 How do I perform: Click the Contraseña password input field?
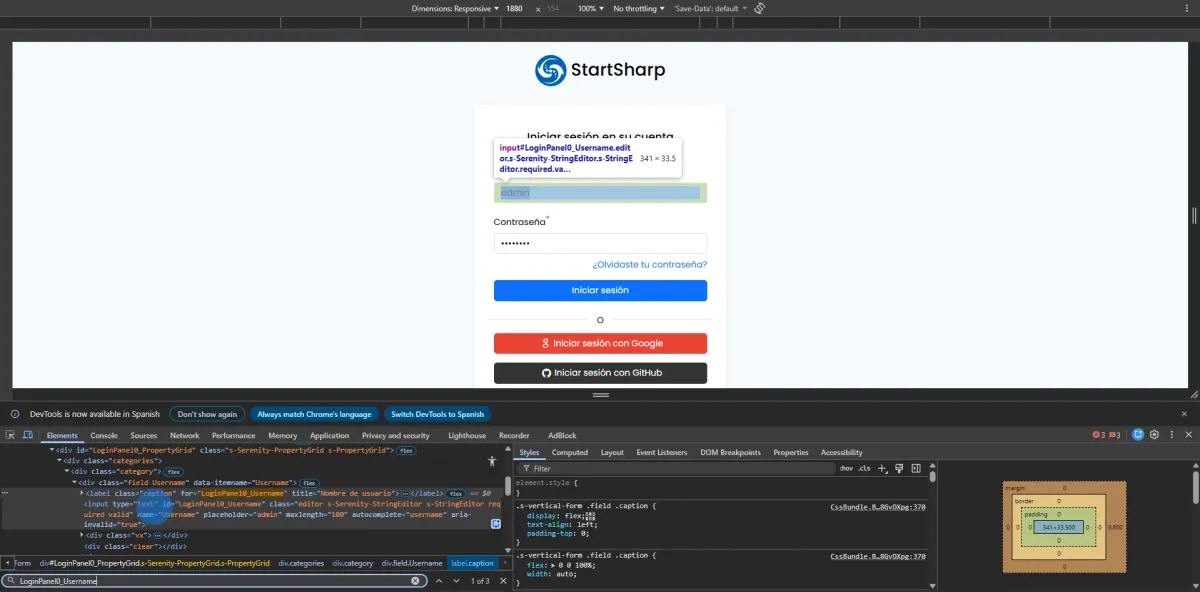600,242
